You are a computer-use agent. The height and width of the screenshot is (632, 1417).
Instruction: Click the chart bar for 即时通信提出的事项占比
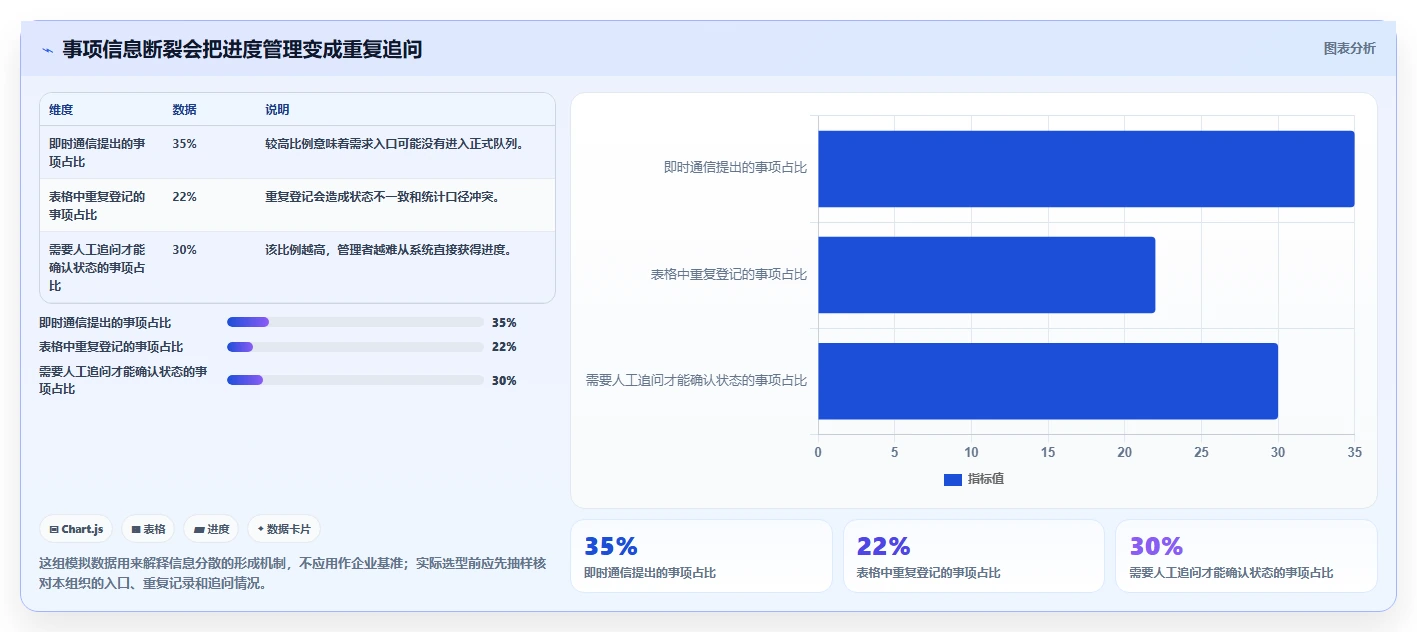[1086, 169]
